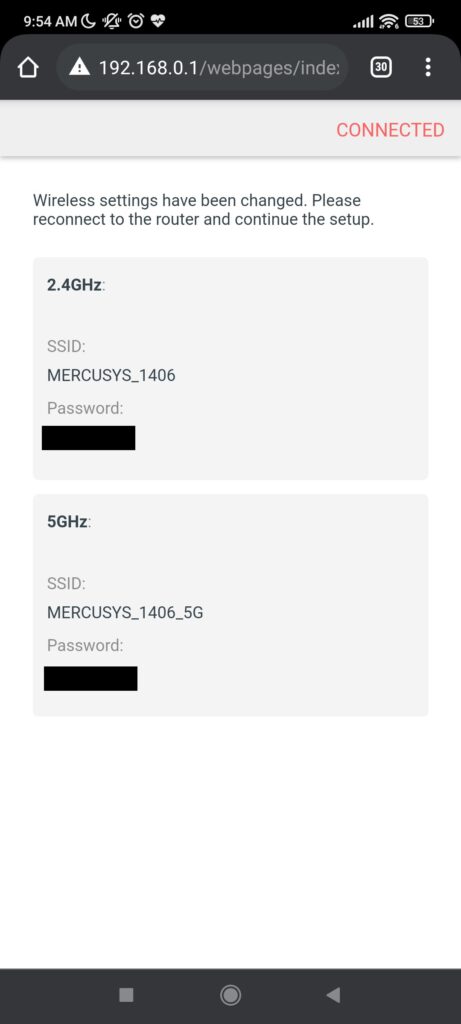Tap the do-not-disturb moon icon
The image size is (461, 1024).
[88, 22]
